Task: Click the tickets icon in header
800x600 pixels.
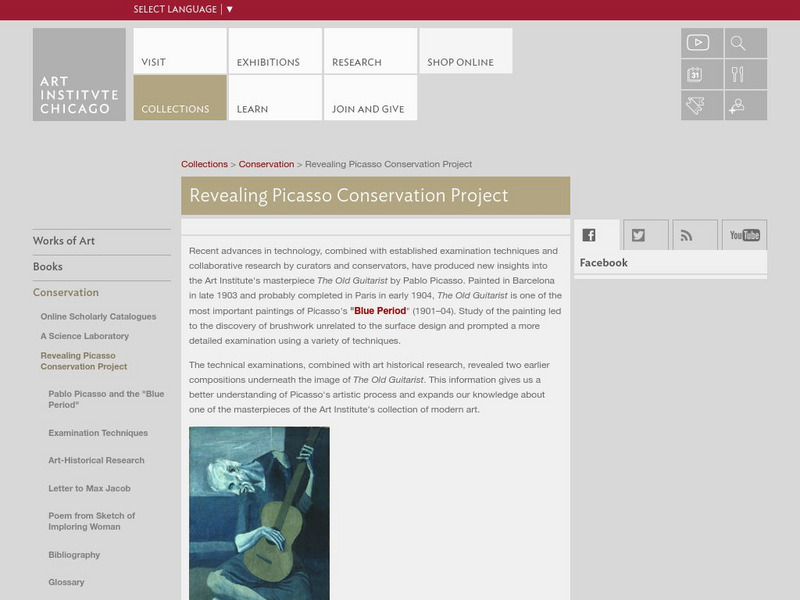Action: 702,106
